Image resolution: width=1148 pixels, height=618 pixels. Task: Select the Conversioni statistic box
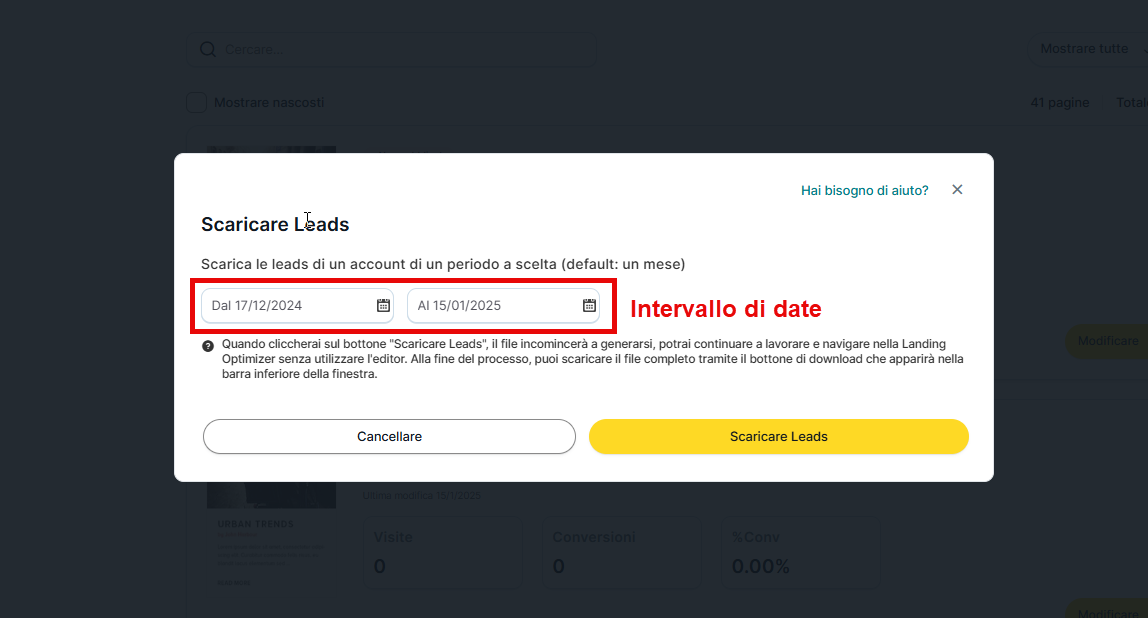pos(622,552)
